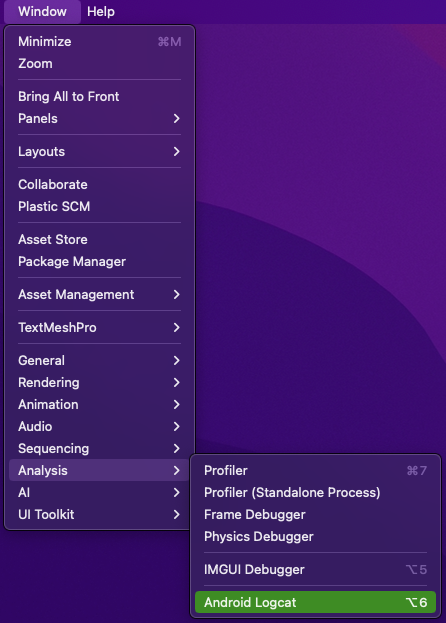Expand the TextMeshPro submenu
This screenshot has height=623, width=446.
coord(99,327)
